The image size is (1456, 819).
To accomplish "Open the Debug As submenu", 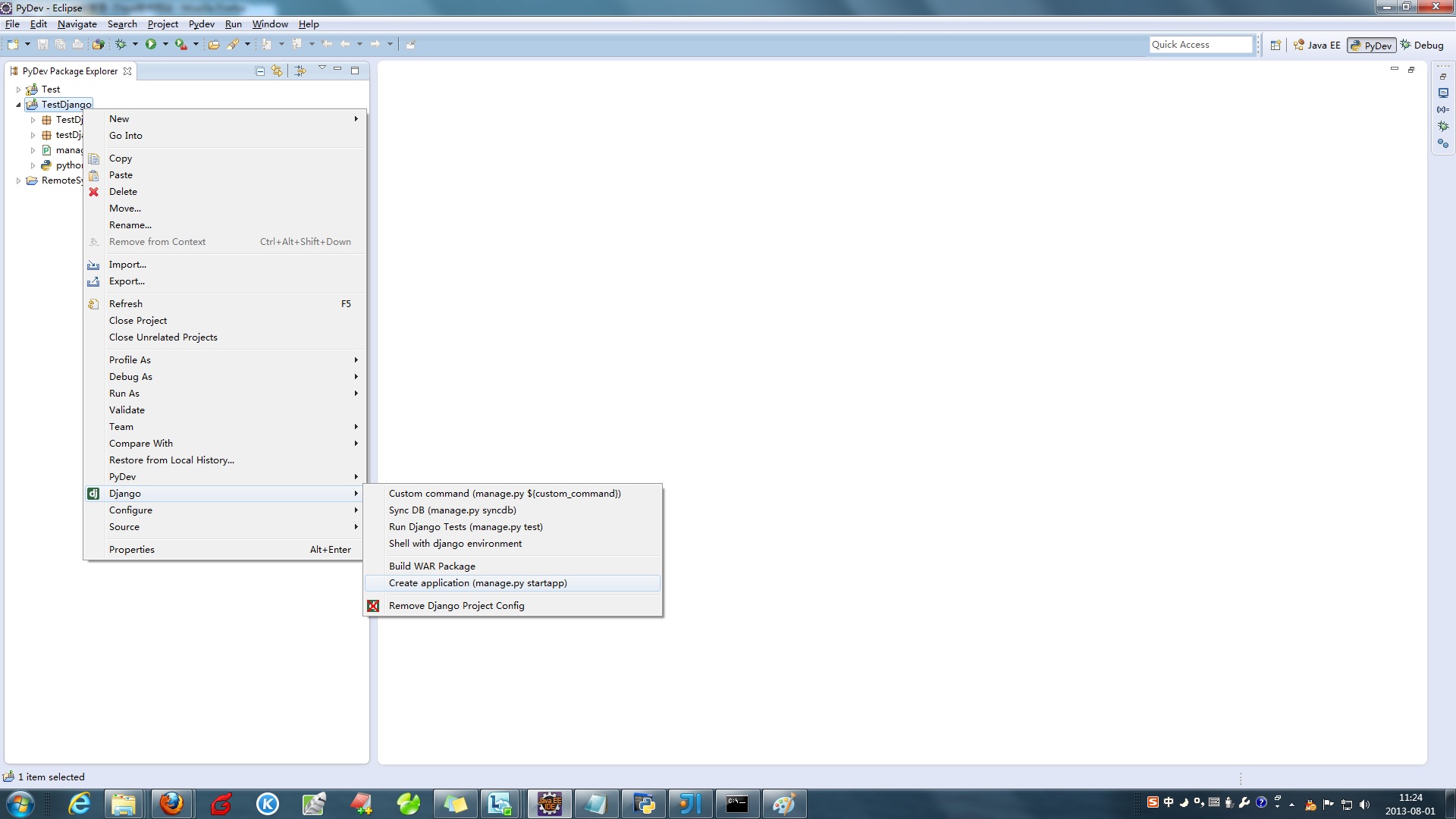I will (225, 377).
